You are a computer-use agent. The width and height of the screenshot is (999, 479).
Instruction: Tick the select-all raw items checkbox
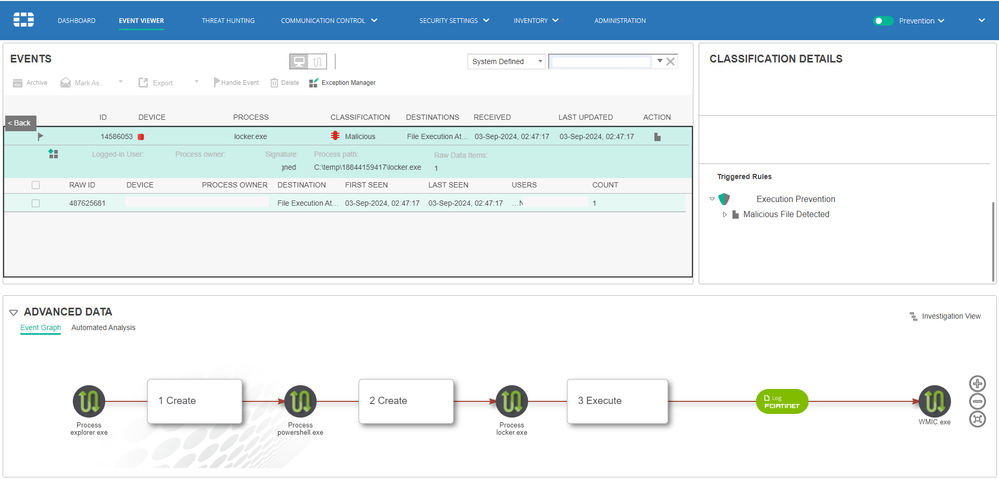click(36, 185)
